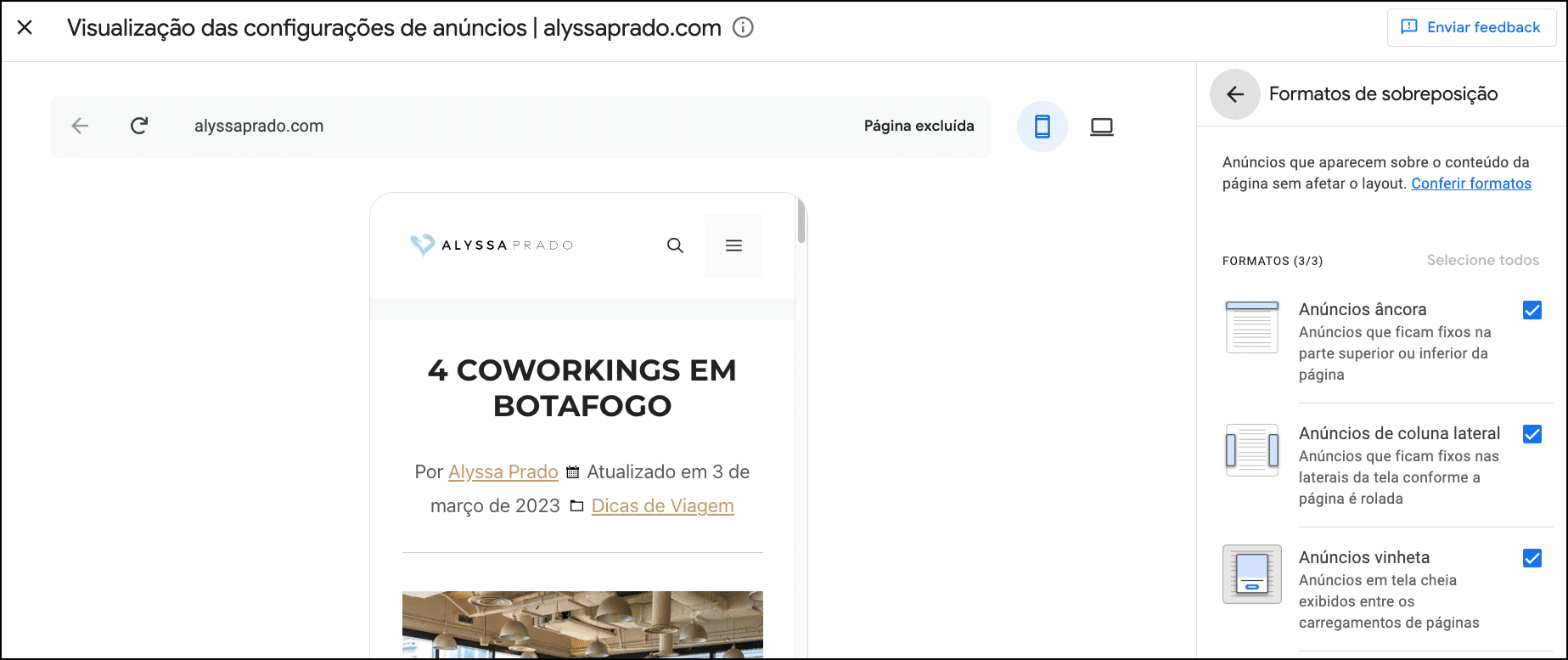Reload the preview page
This screenshot has width=1568, height=660.
coord(139,127)
